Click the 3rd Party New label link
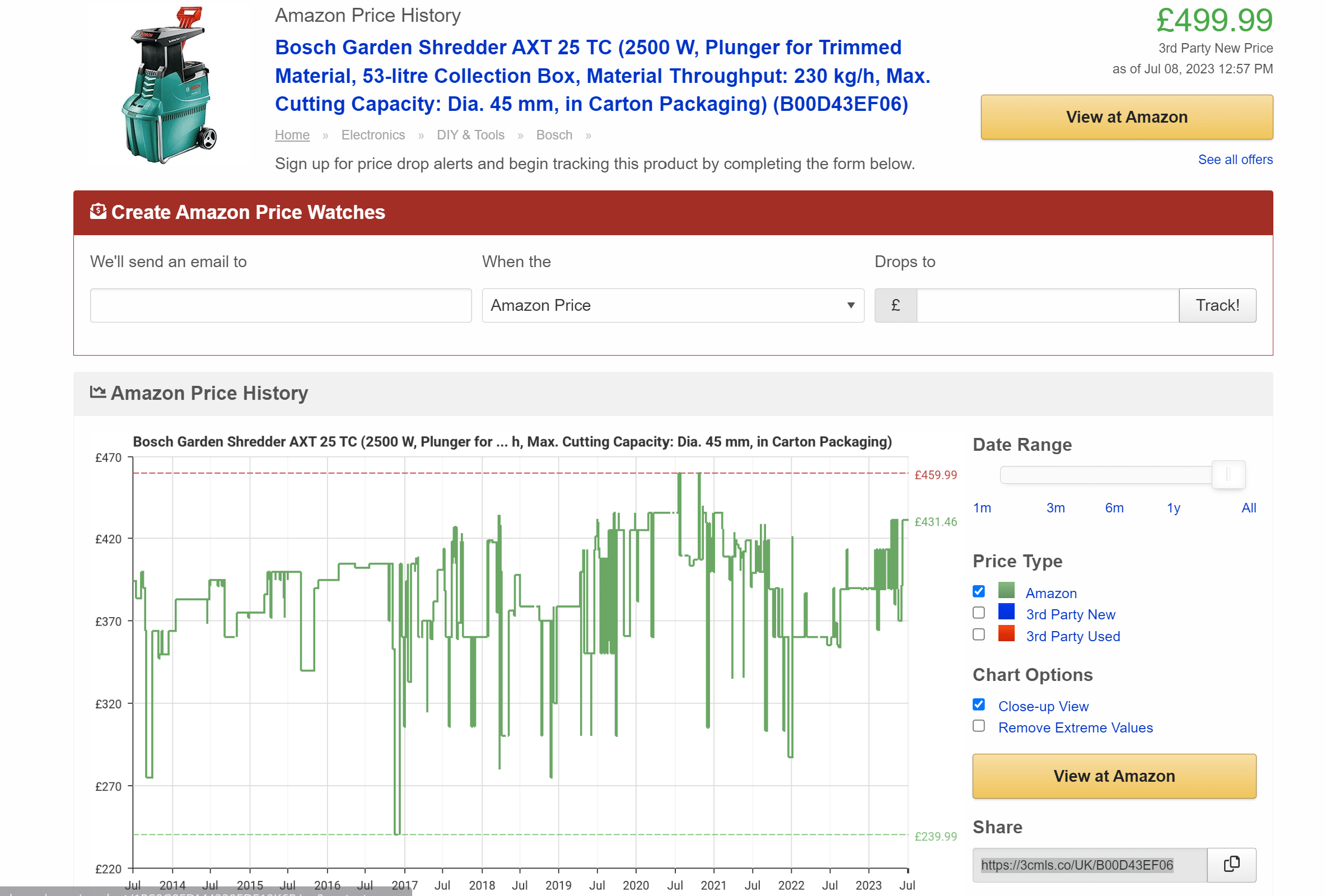This screenshot has width=1326, height=896. (x=1071, y=615)
